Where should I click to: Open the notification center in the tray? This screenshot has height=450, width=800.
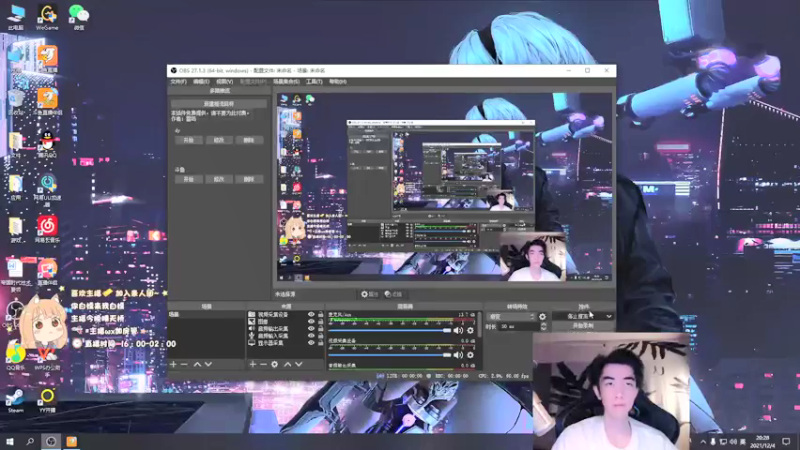[x=786, y=441]
